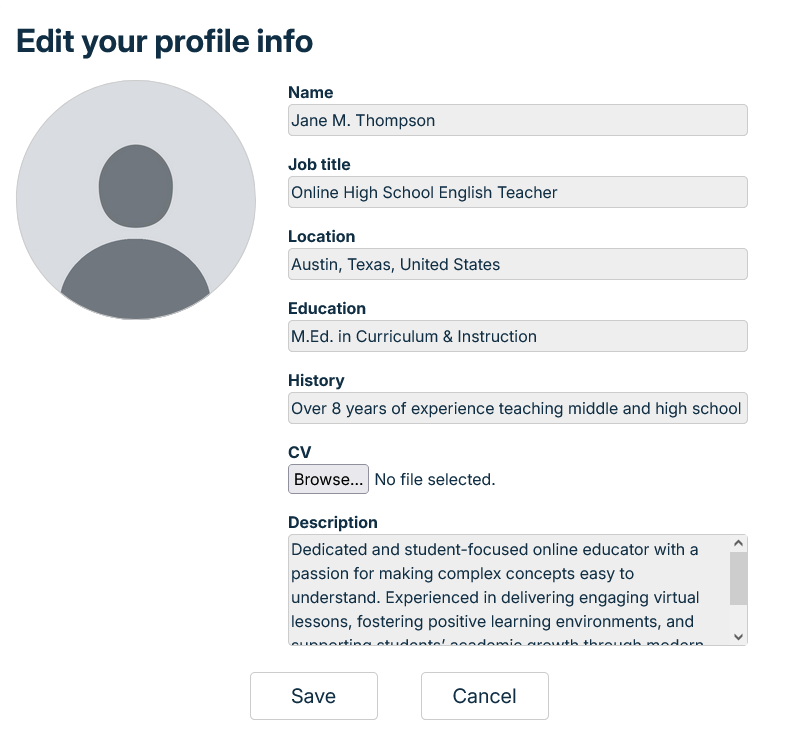Click the 'Edit your profile info' heading

(x=165, y=41)
